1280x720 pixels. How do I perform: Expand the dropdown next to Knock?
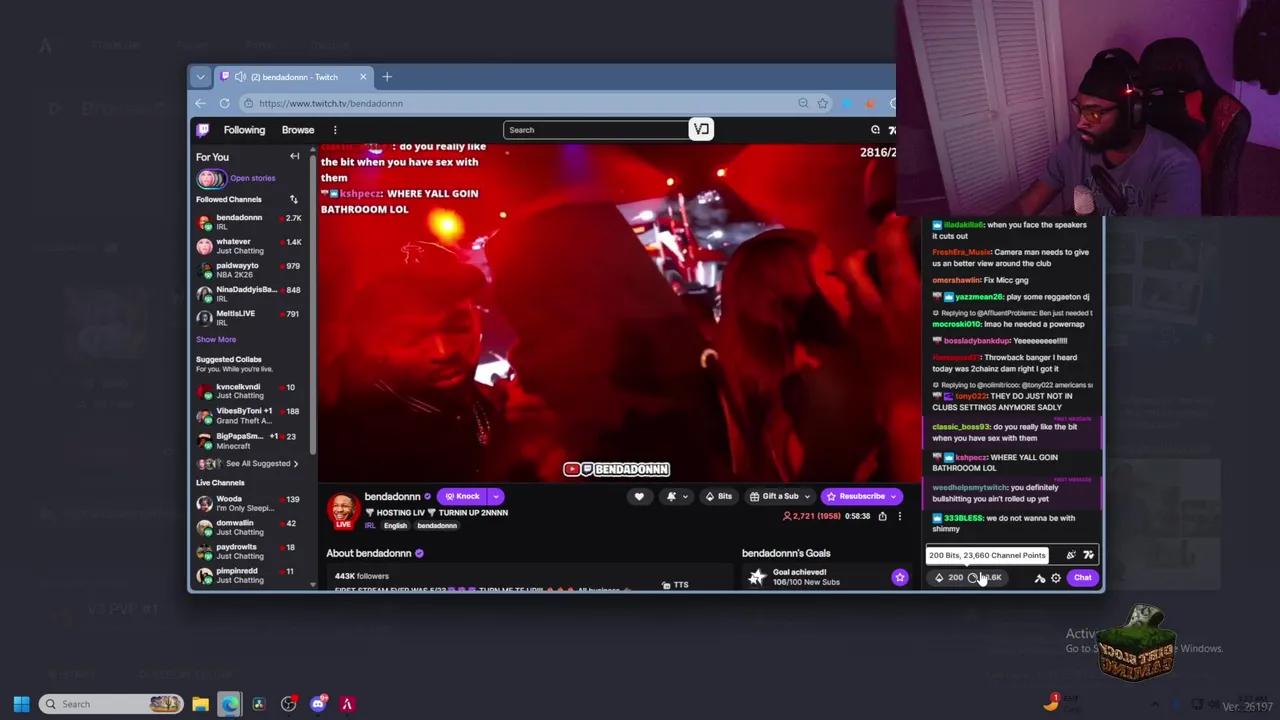click(495, 496)
